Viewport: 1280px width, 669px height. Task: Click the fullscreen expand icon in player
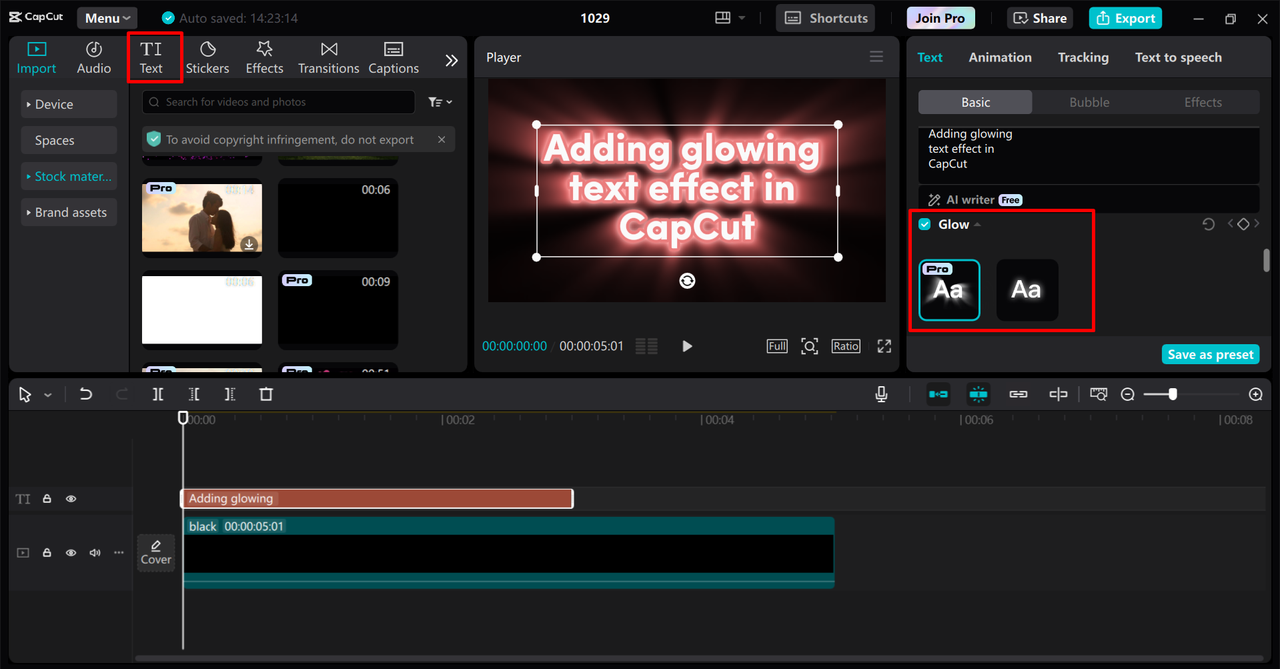[x=884, y=346]
